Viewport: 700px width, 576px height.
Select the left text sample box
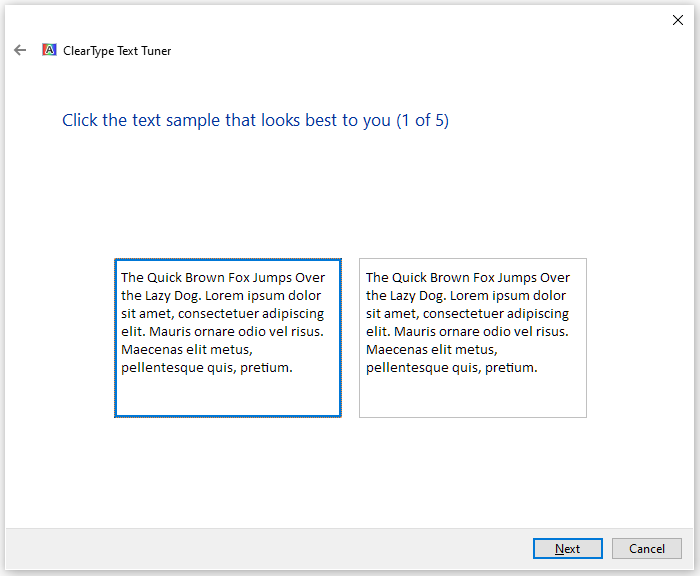228,338
